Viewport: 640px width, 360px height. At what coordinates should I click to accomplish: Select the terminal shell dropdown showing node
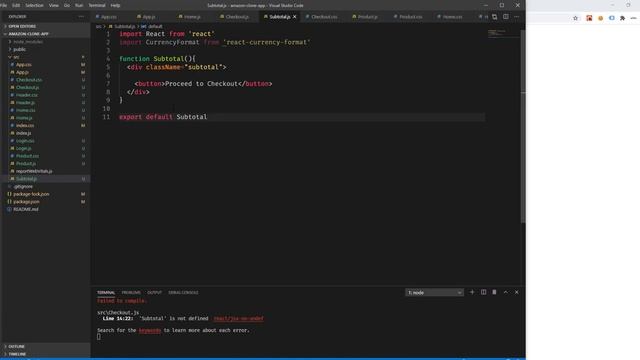434,293
